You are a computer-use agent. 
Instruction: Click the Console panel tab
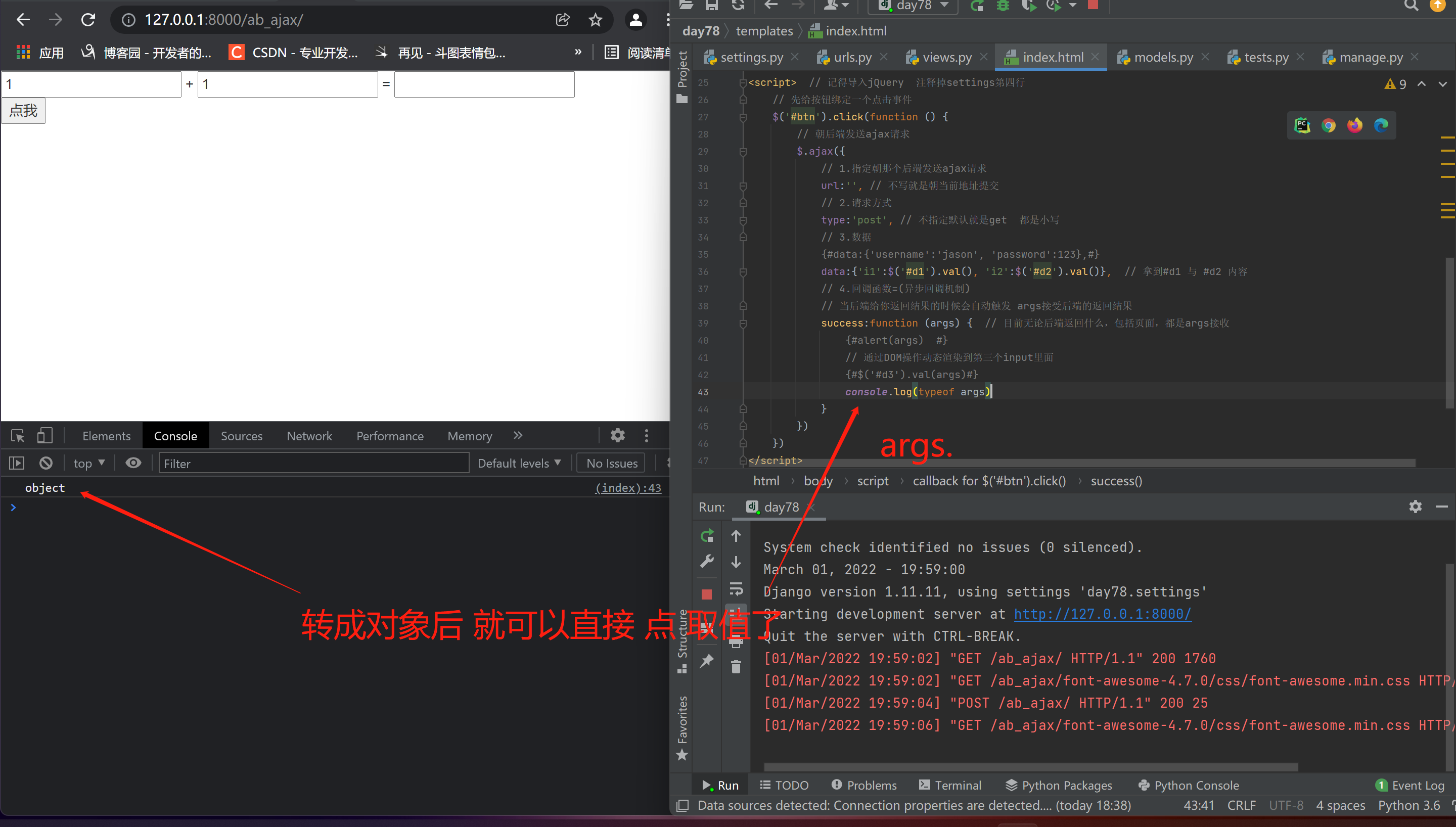174,435
